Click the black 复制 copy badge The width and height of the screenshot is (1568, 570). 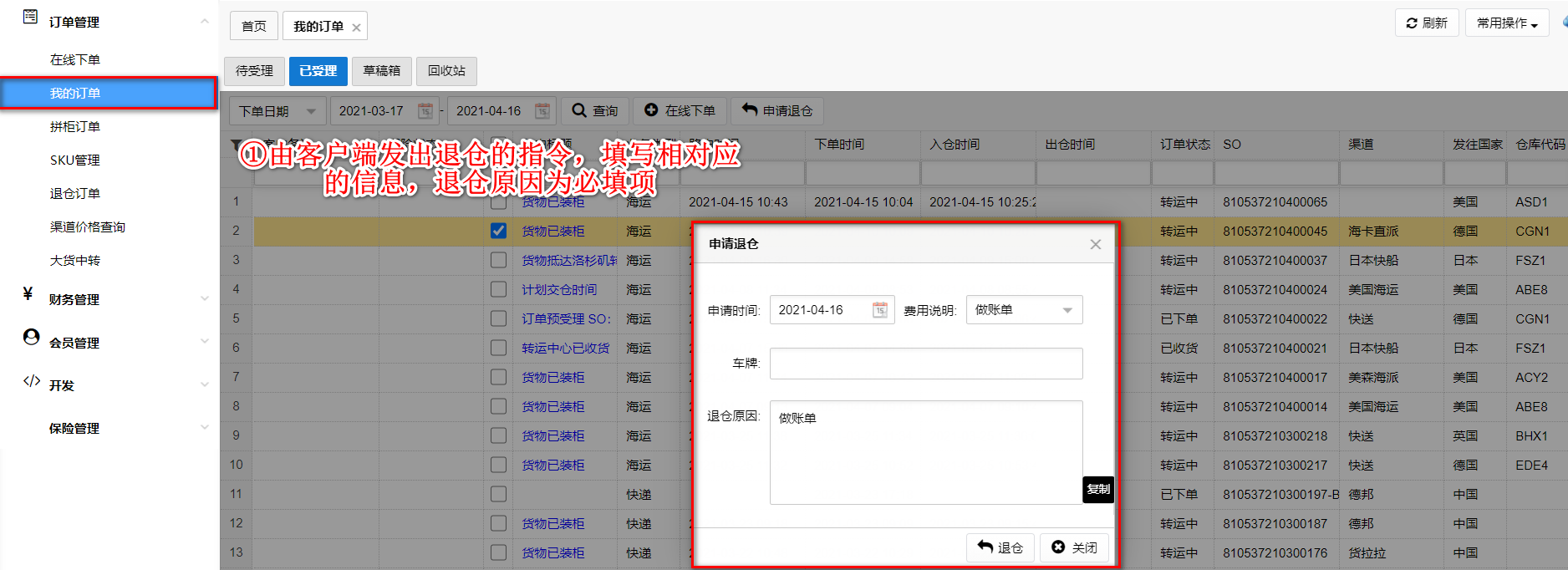tap(1097, 489)
